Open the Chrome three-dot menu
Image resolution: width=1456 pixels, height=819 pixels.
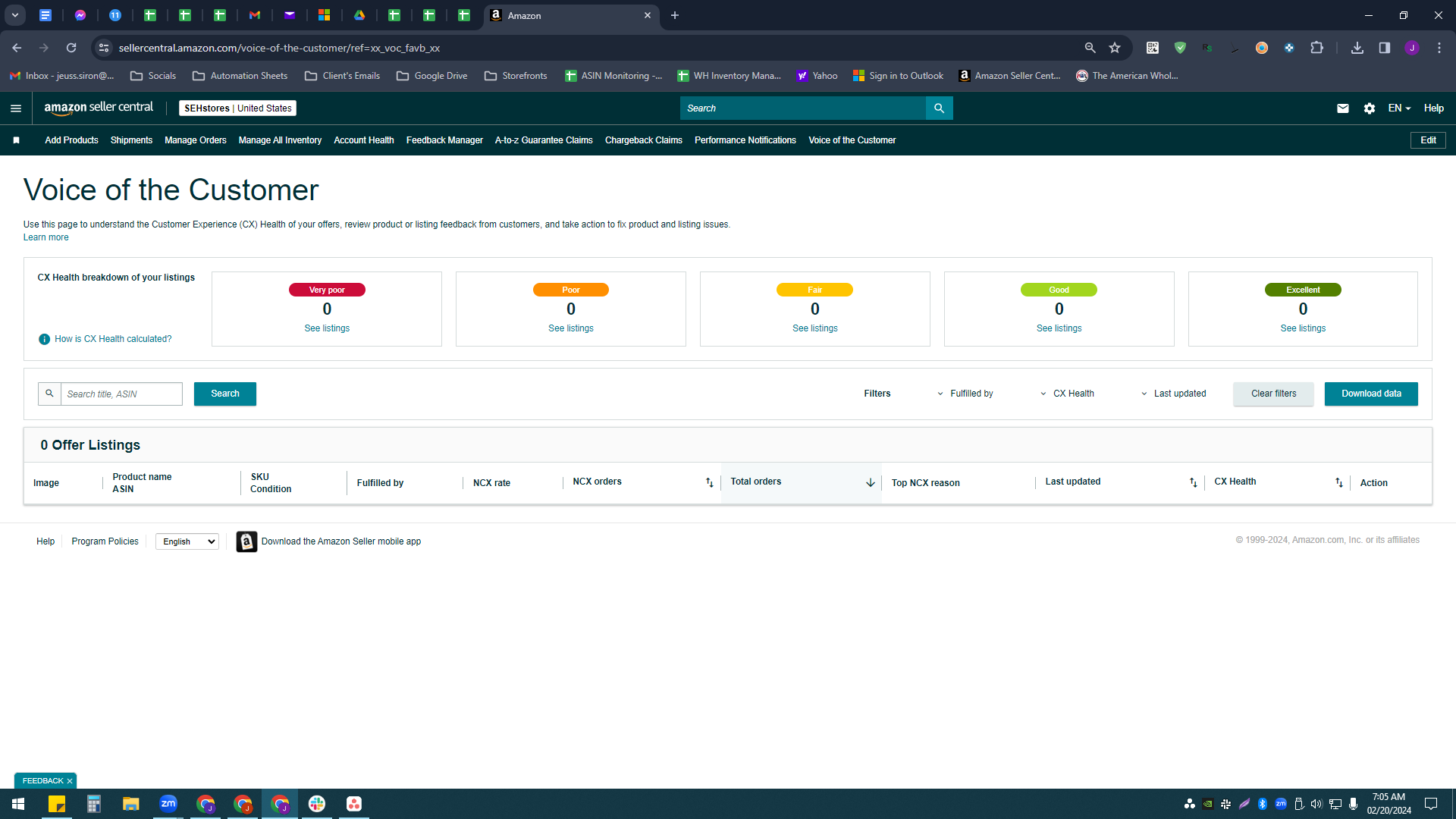[x=1439, y=48]
